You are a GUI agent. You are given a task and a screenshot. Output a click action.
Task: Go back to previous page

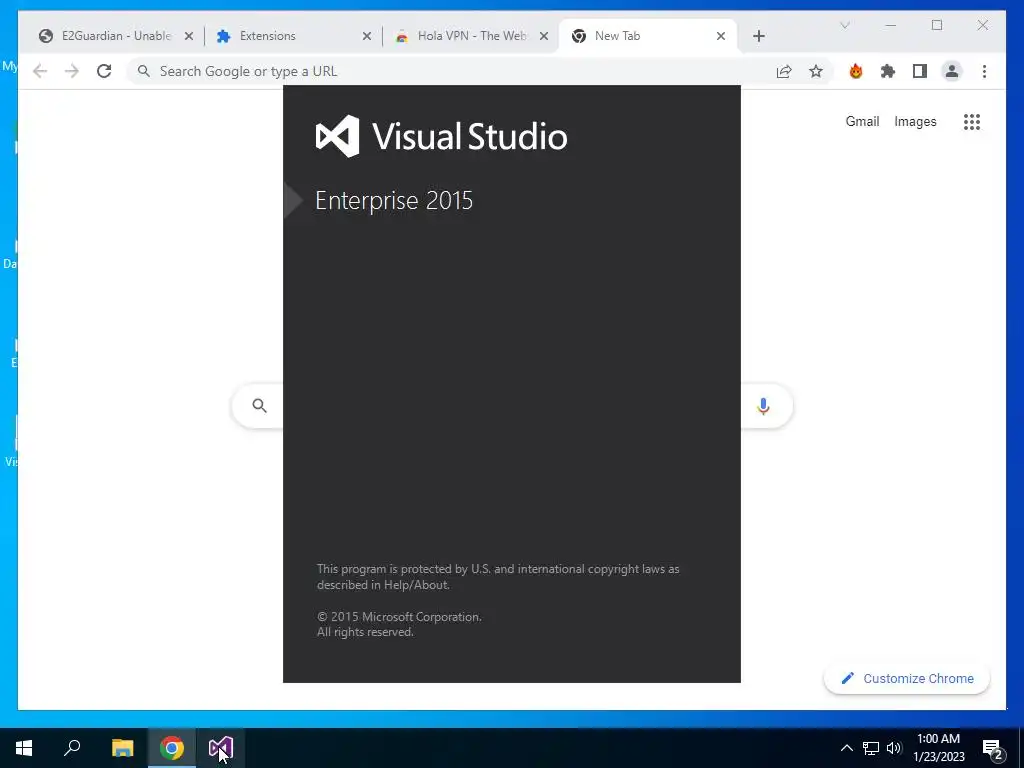pos(40,71)
